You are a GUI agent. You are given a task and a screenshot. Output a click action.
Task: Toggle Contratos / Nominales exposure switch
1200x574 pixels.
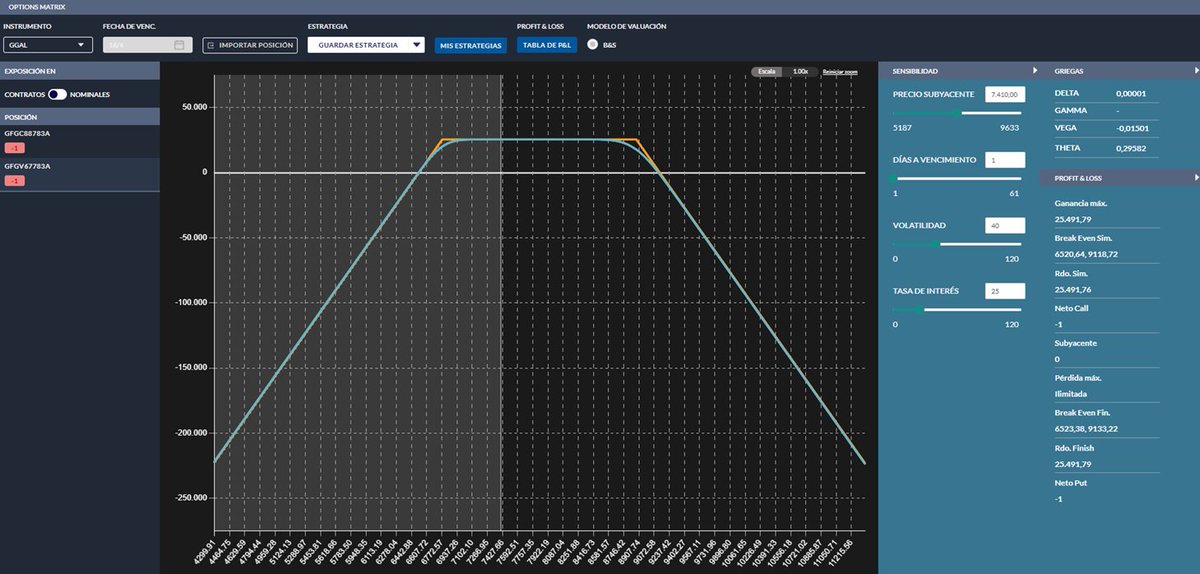tap(57, 94)
